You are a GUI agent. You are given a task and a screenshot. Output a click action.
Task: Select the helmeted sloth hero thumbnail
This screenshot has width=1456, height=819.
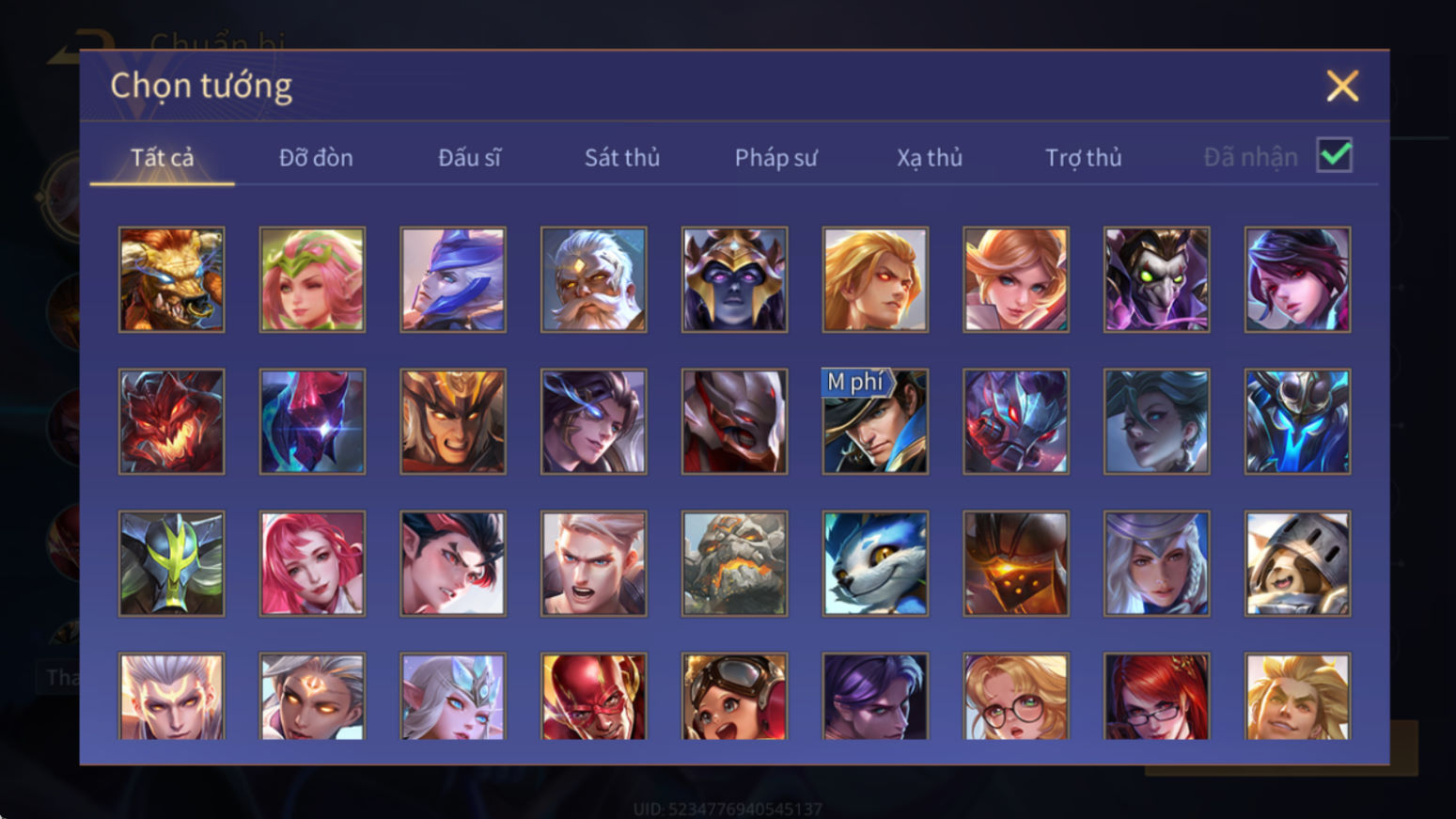tap(1297, 563)
